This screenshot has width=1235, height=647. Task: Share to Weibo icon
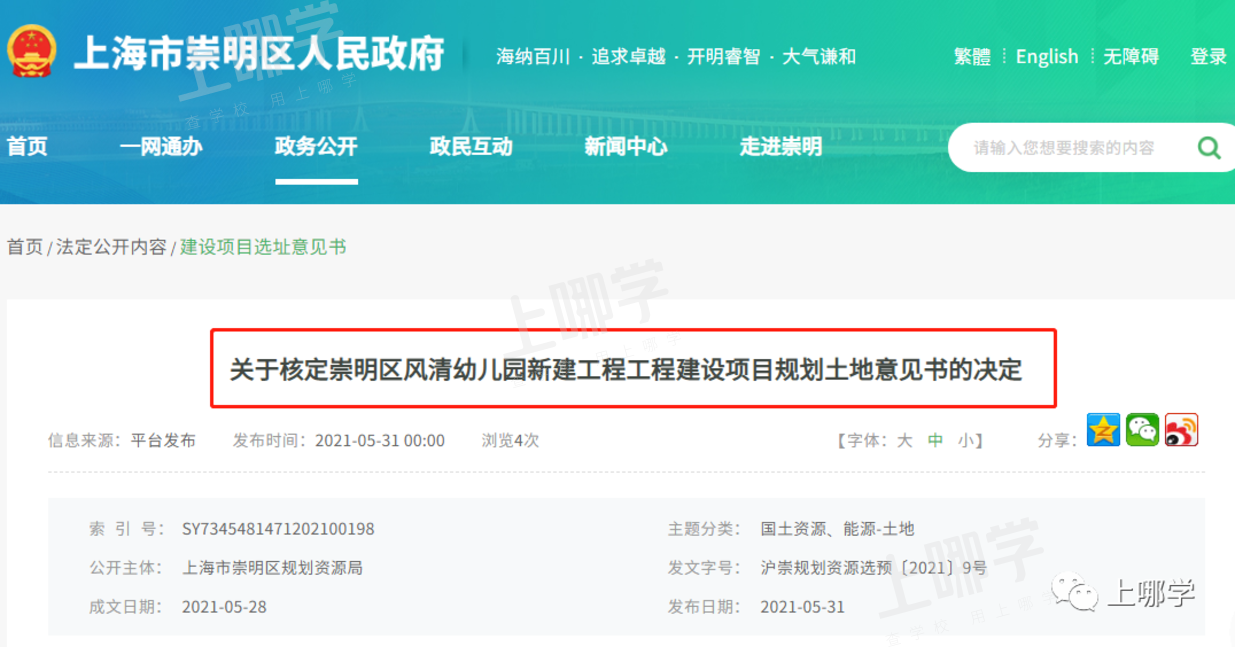(x=1181, y=430)
